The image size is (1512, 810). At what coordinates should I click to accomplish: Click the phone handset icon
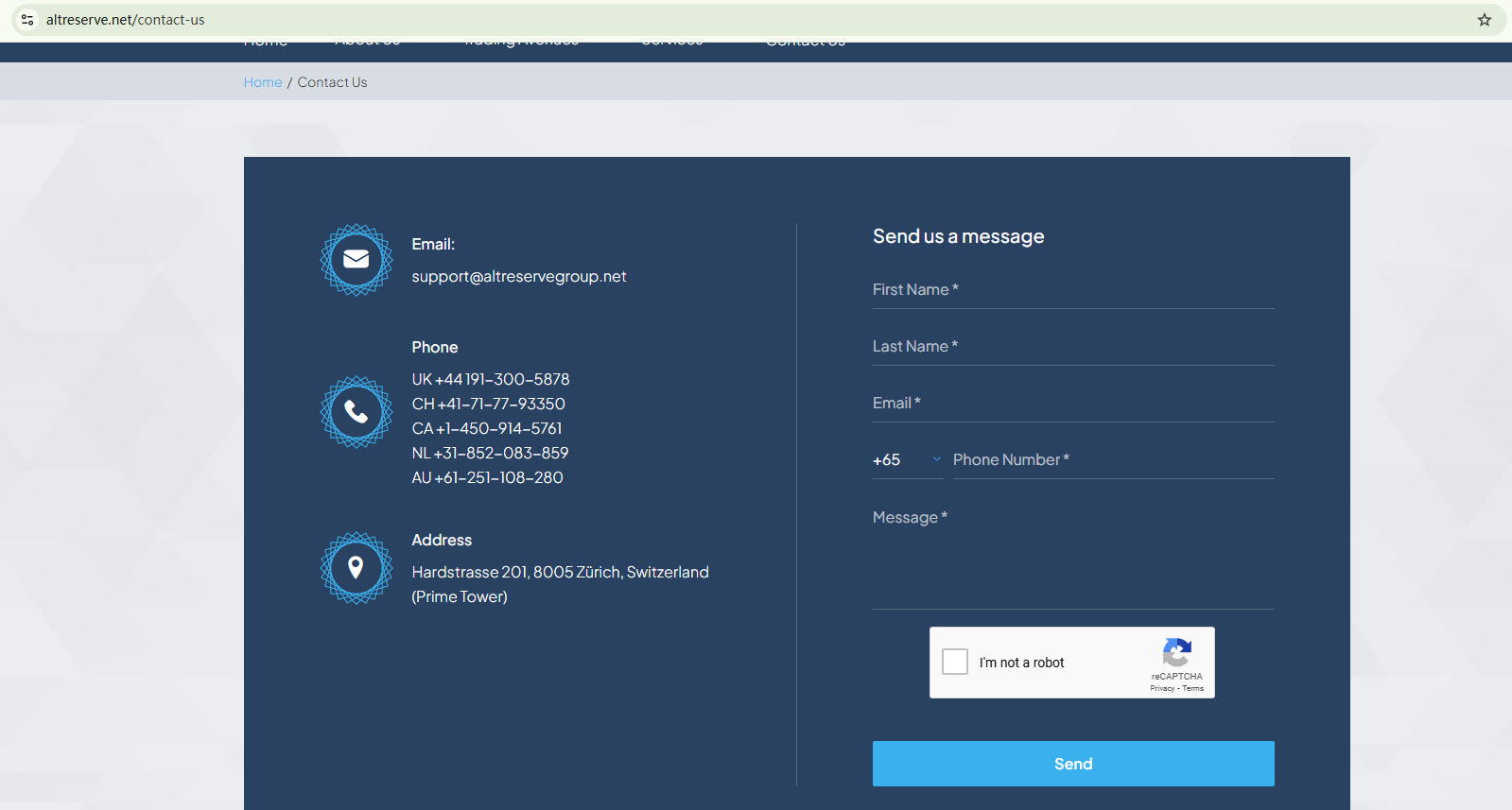[356, 412]
